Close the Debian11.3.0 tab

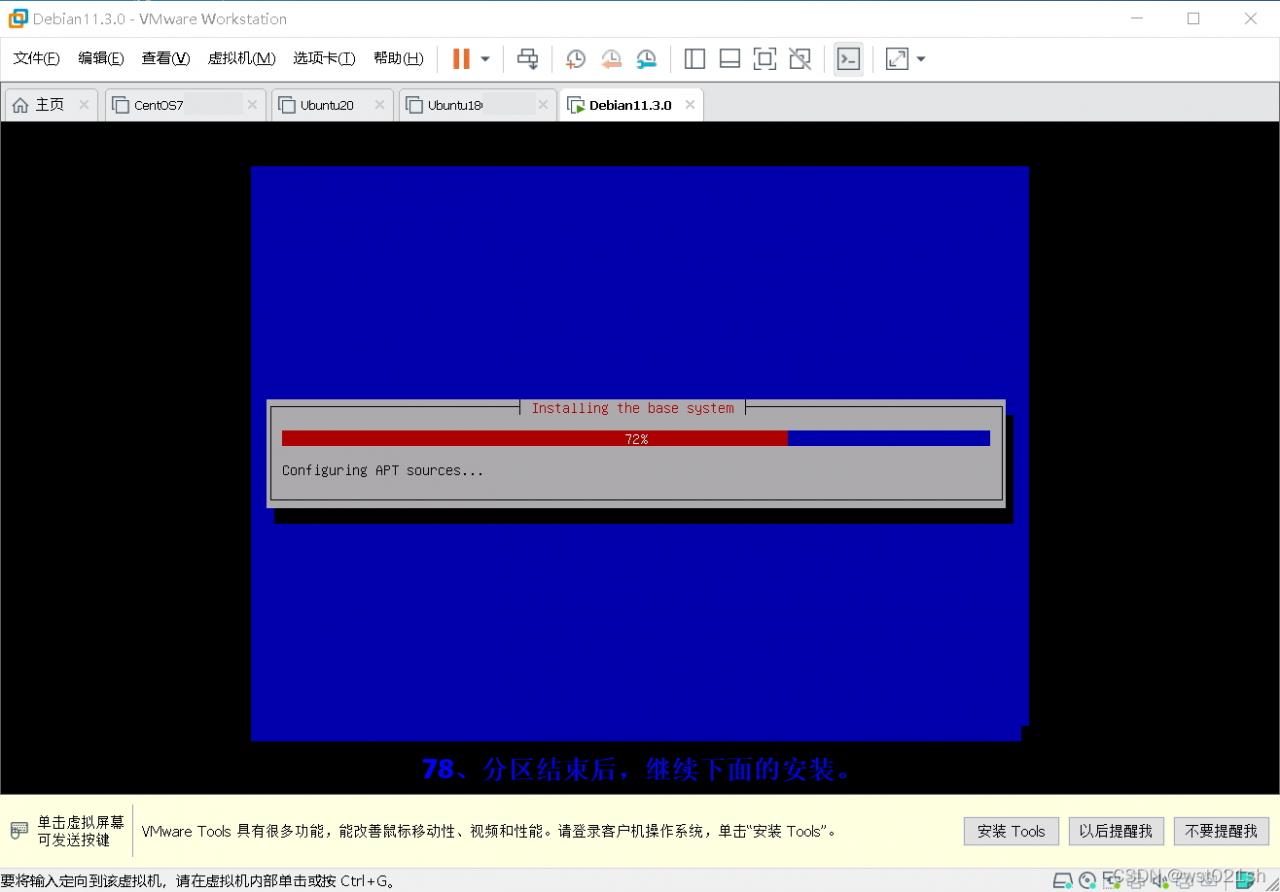point(690,105)
